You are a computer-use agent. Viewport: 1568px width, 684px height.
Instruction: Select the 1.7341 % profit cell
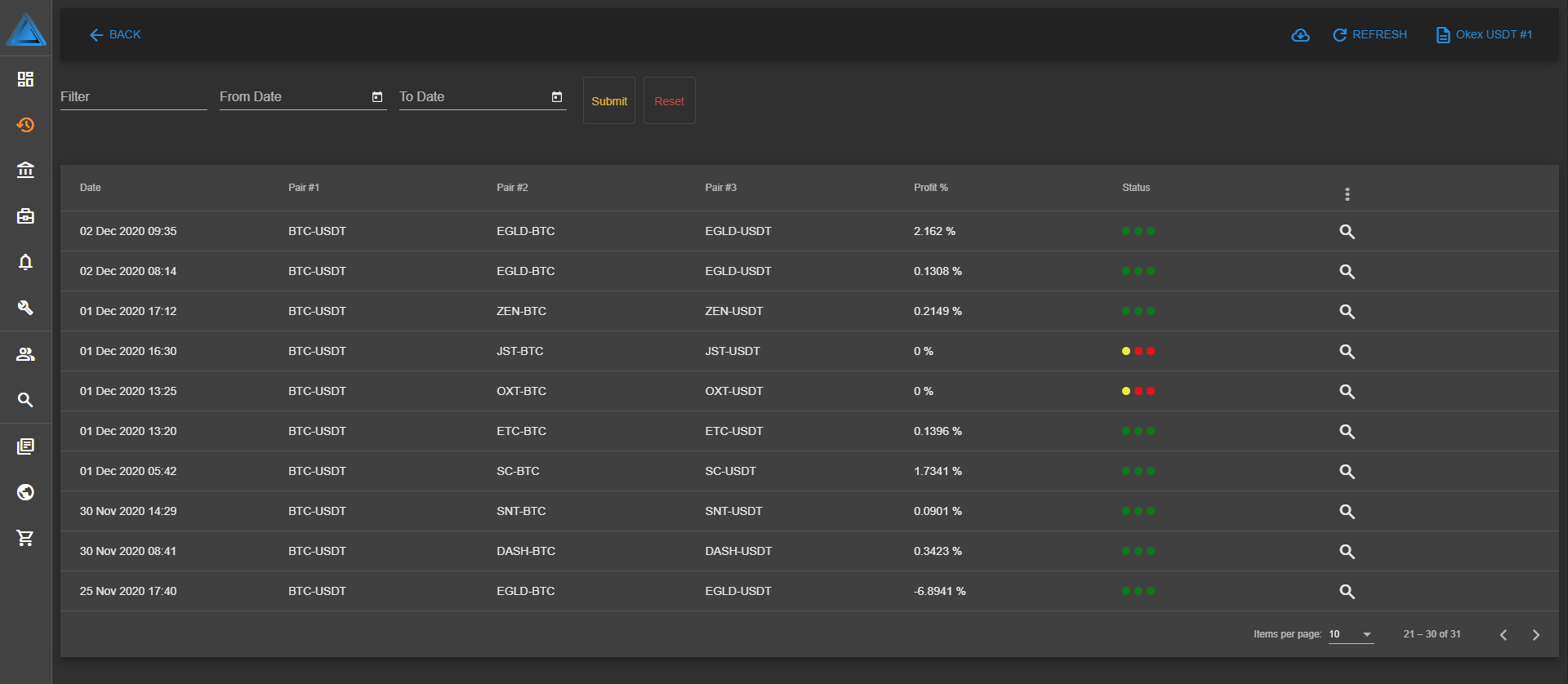click(x=938, y=471)
